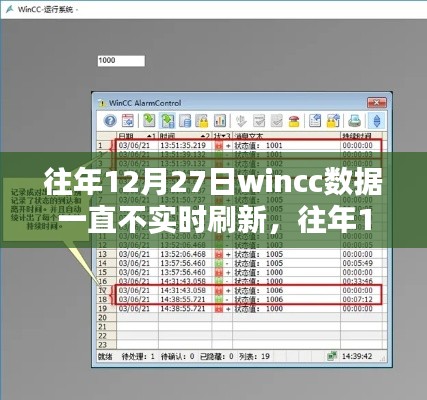Viewport: 427px width, 400px height.
Task: Click time 13:52:06.468 in row 13
Action: [x=183, y=254]
